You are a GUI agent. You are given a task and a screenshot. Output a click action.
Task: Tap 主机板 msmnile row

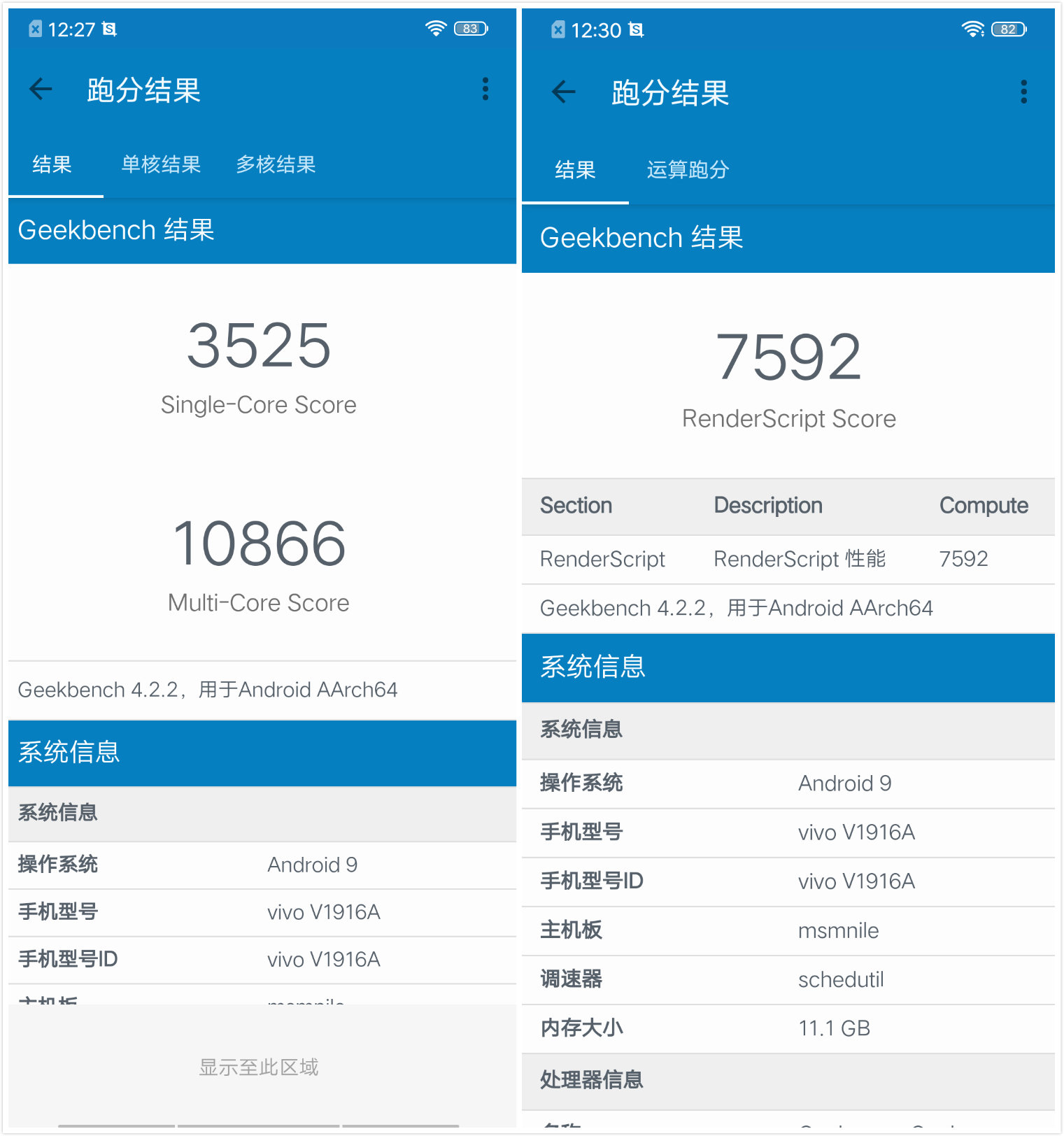click(x=788, y=930)
